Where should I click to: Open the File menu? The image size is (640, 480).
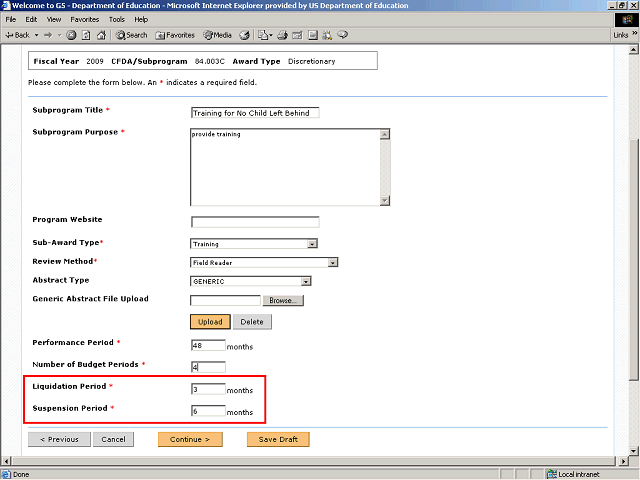(x=11, y=19)
